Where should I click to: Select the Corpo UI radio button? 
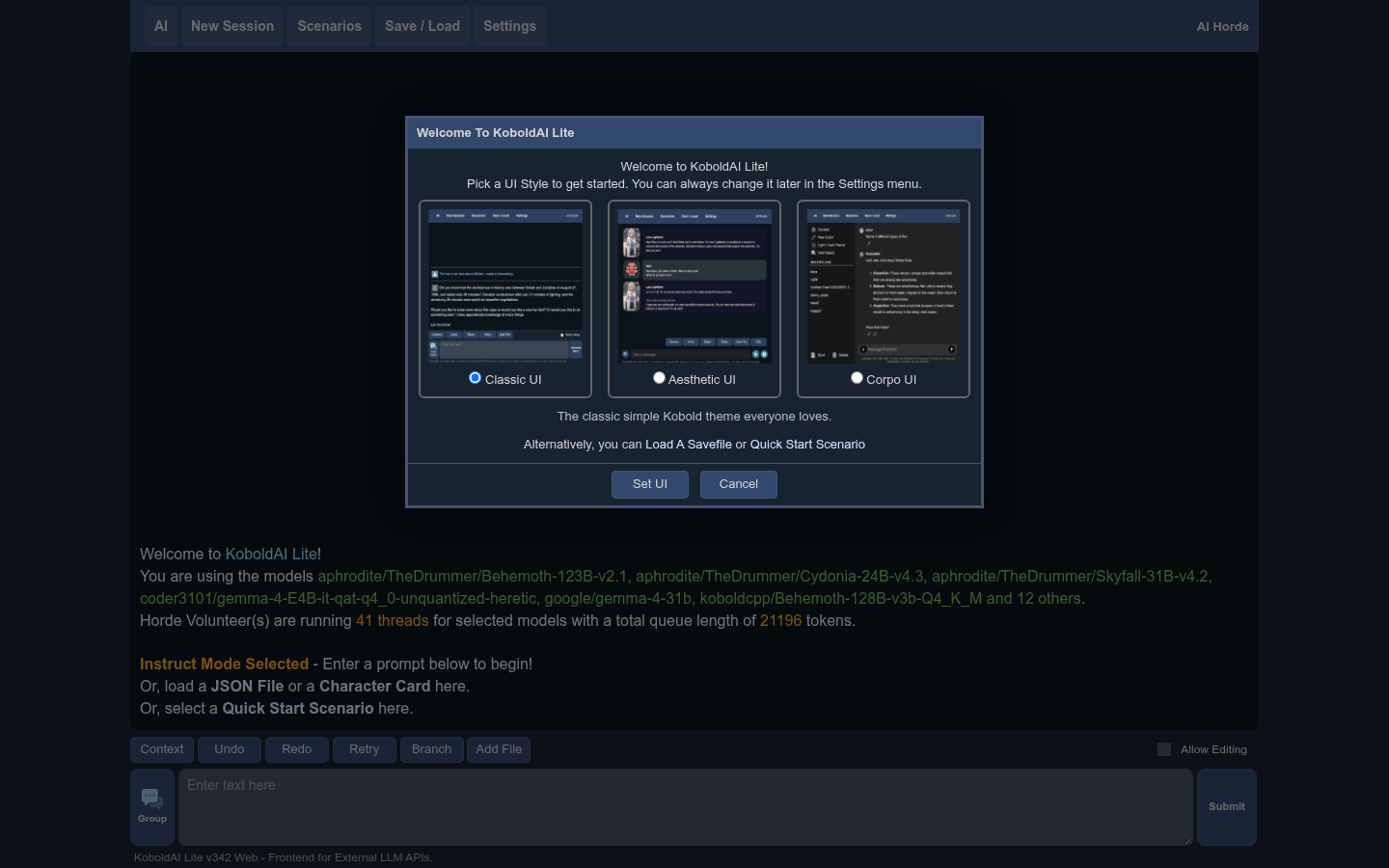[x=857, y=378]
